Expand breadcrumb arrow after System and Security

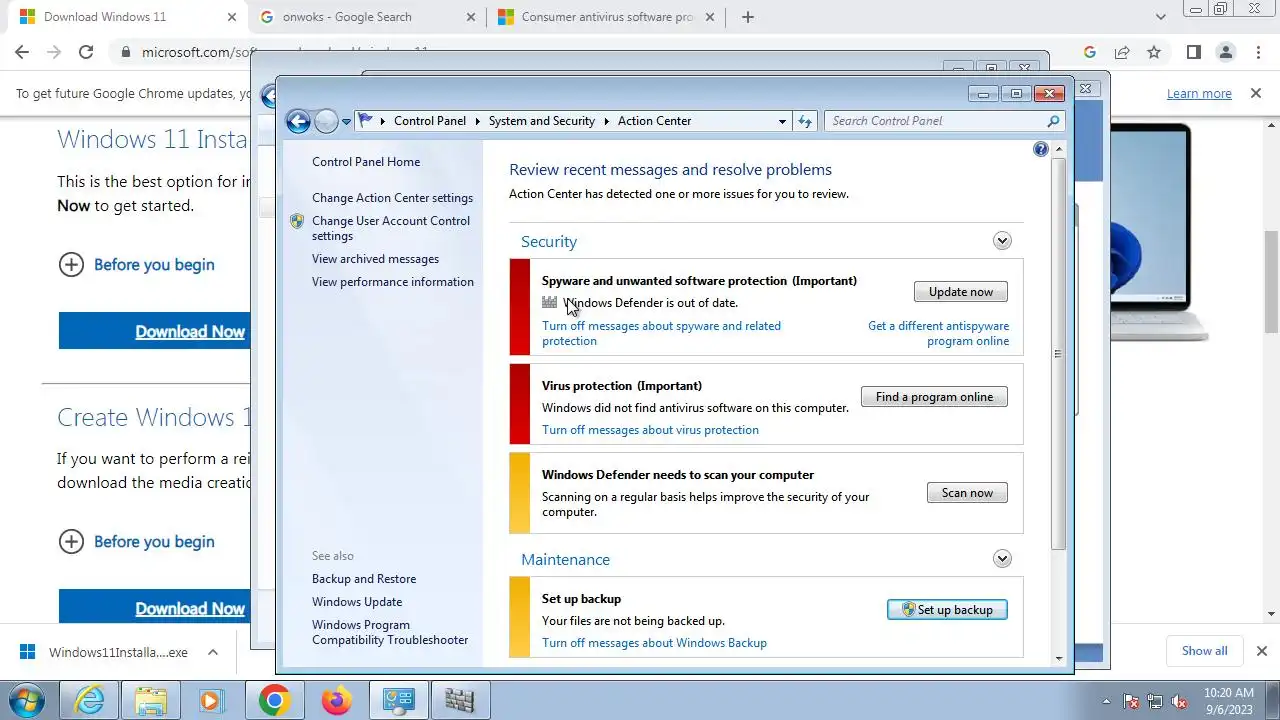[x=606, y=121]
